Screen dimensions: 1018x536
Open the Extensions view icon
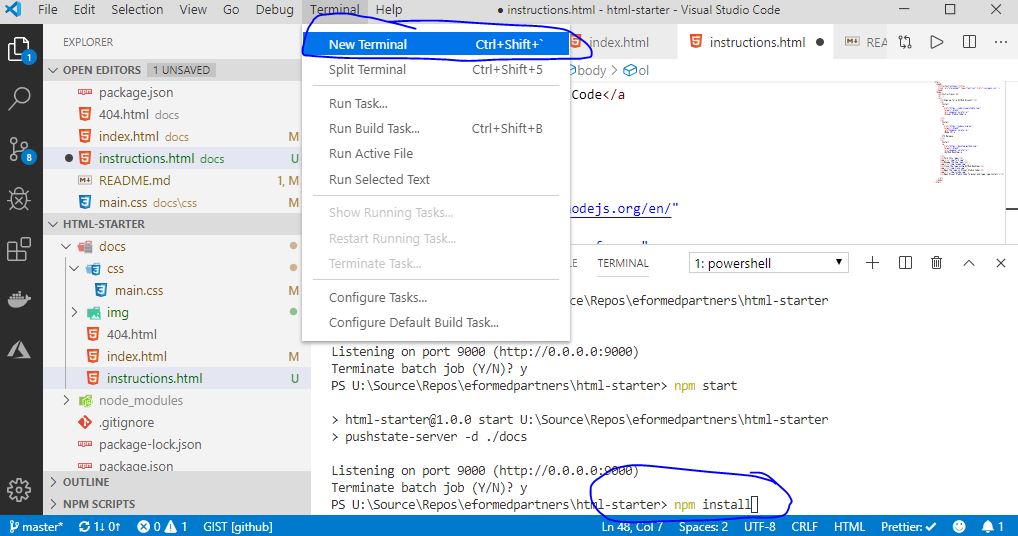click(x=20, y=249)
